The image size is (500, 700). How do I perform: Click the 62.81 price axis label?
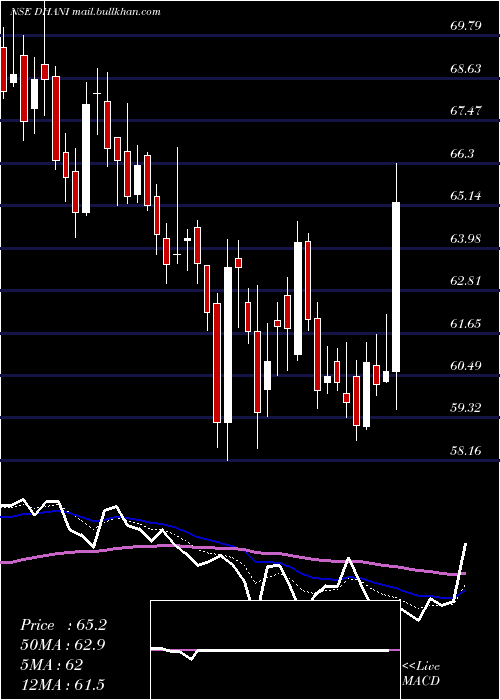(466, 281)
